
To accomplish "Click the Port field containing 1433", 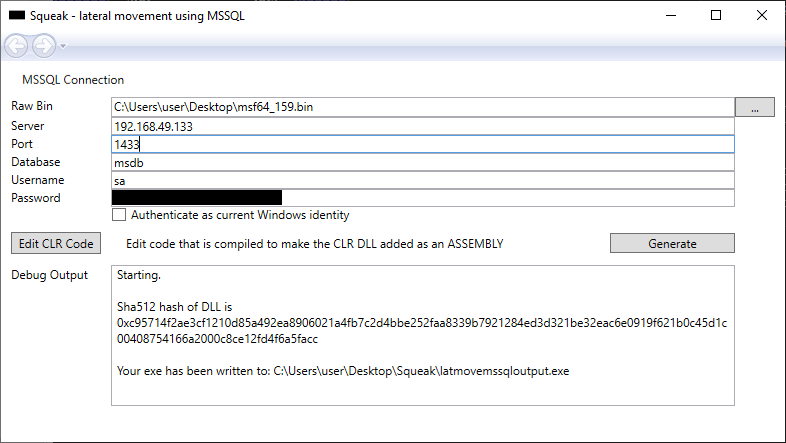I will point(422,144).
